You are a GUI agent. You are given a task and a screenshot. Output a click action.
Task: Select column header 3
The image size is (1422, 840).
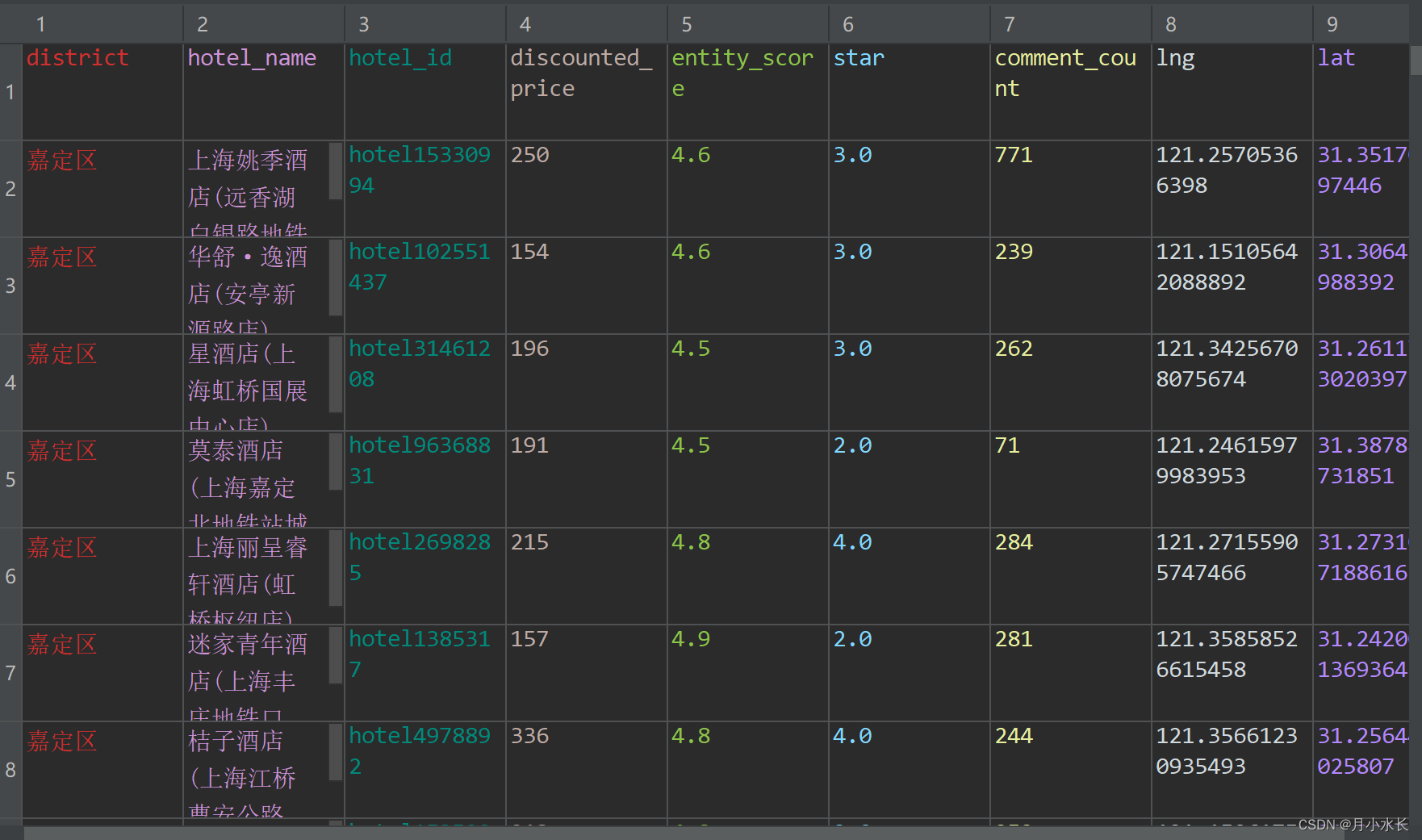point(425,24)
